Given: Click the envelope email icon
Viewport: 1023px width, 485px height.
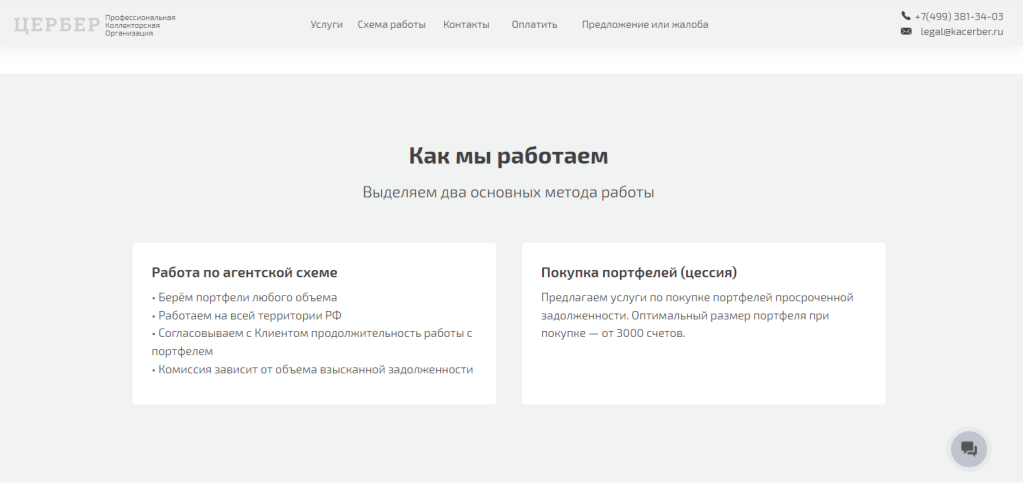Looking at the screenshot, I should pyautogui.click(x=906, y=31).
